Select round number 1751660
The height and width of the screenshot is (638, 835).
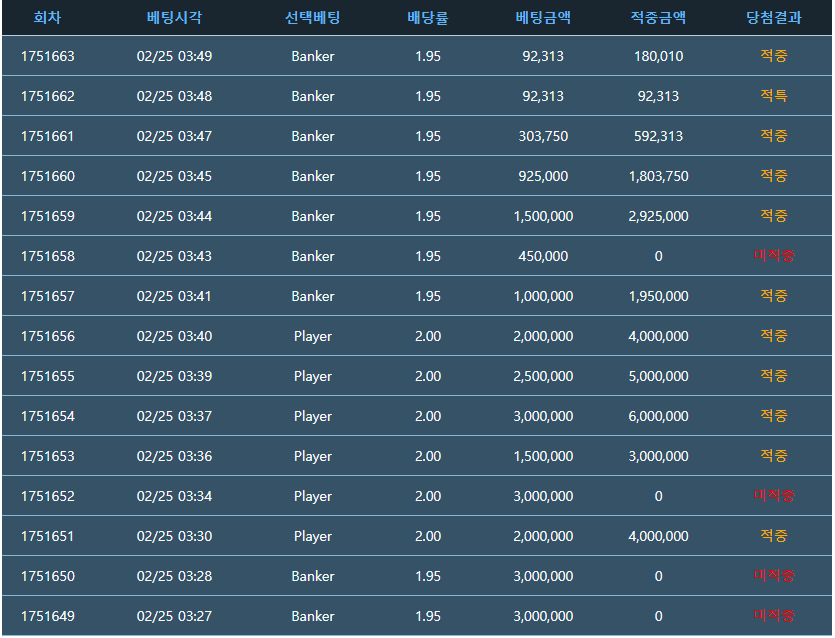[x=48, y=176]
